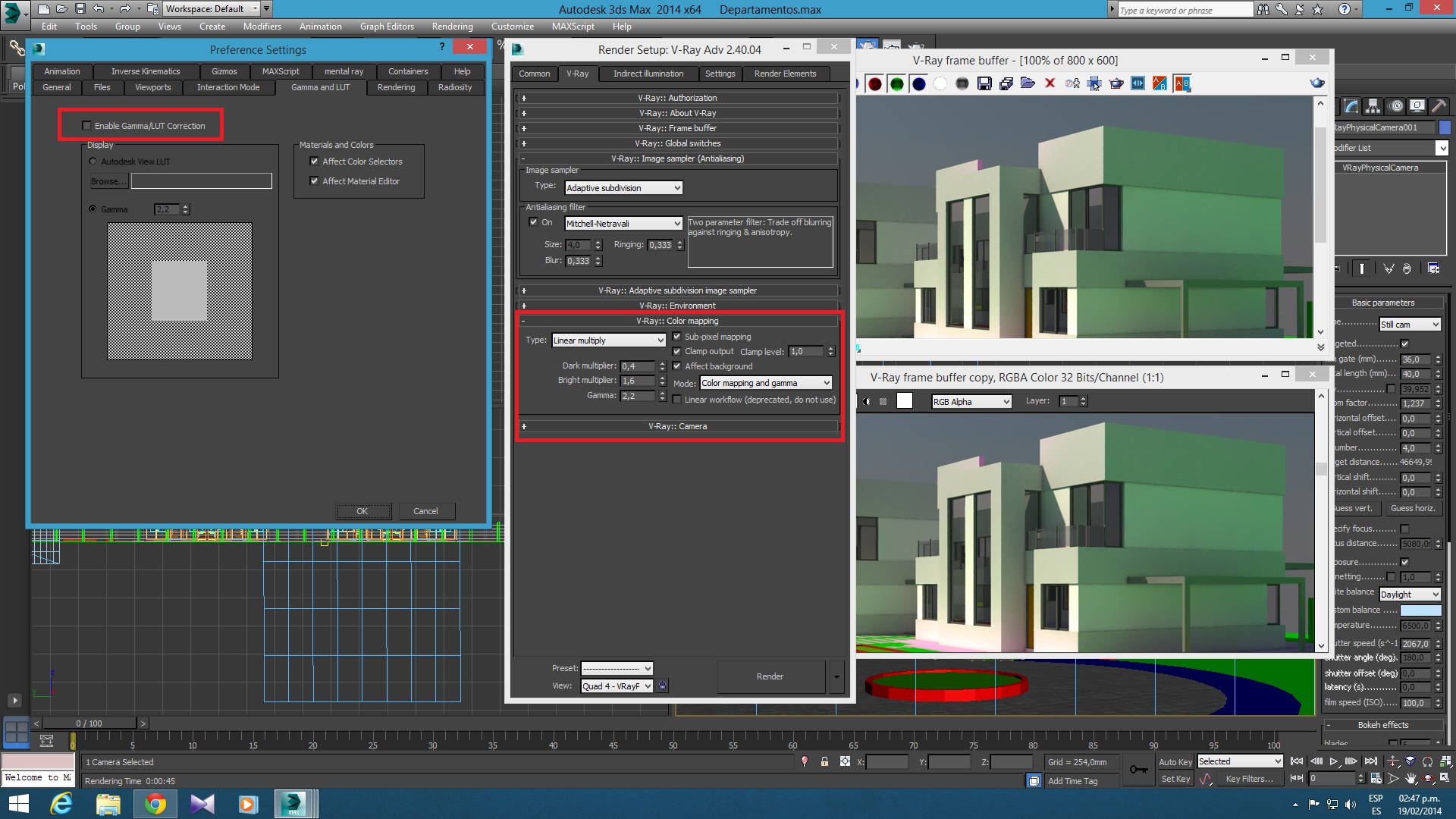Screen dimensions: 1456x819
Task: Switch to Indirect illumination tab
Action: coord(648,74)
